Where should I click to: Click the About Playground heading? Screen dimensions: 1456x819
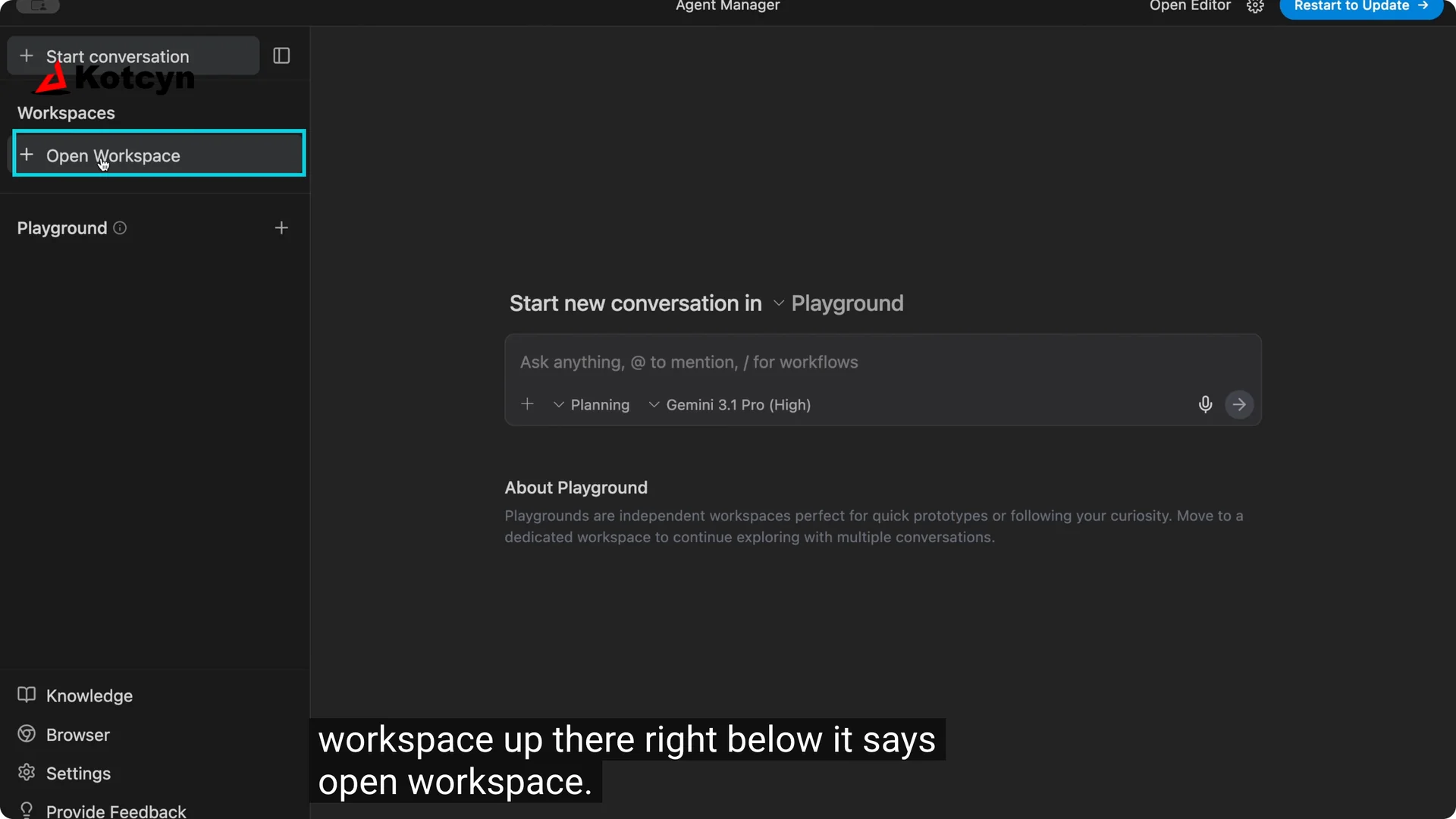pyautogui.click(x=576, y=488)
